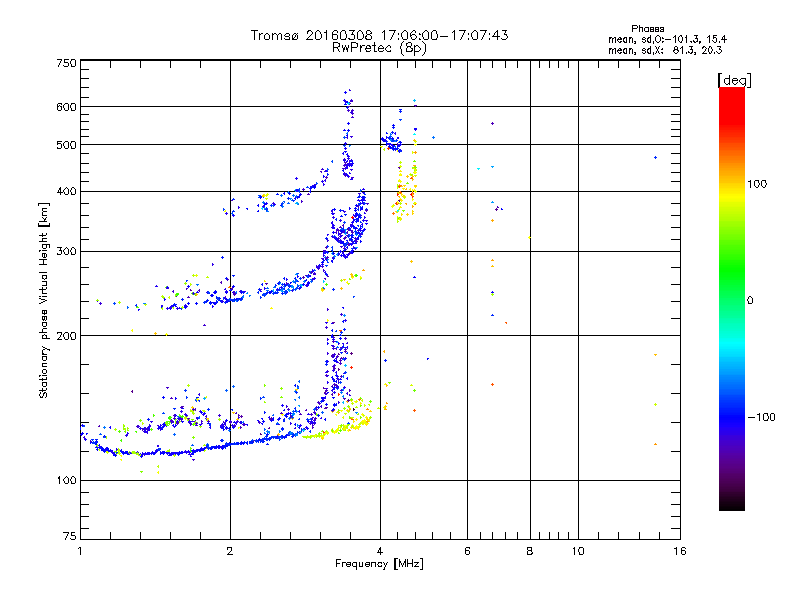Click the 'mean, sd,O:-101.3, 15.4' statistics line
The height and width of the screenshot is (600, 800).
(667, 39)
